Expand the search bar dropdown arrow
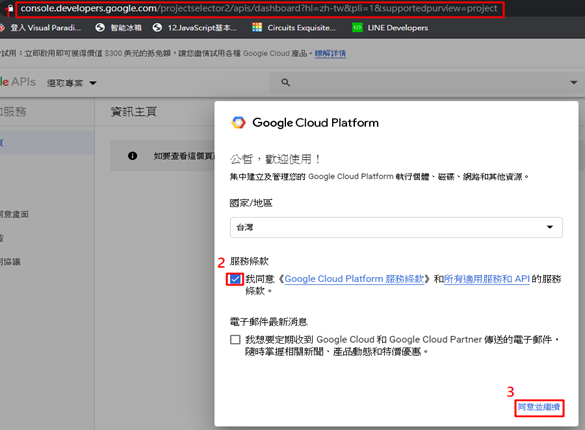585x430 pixels. (573, 82)
